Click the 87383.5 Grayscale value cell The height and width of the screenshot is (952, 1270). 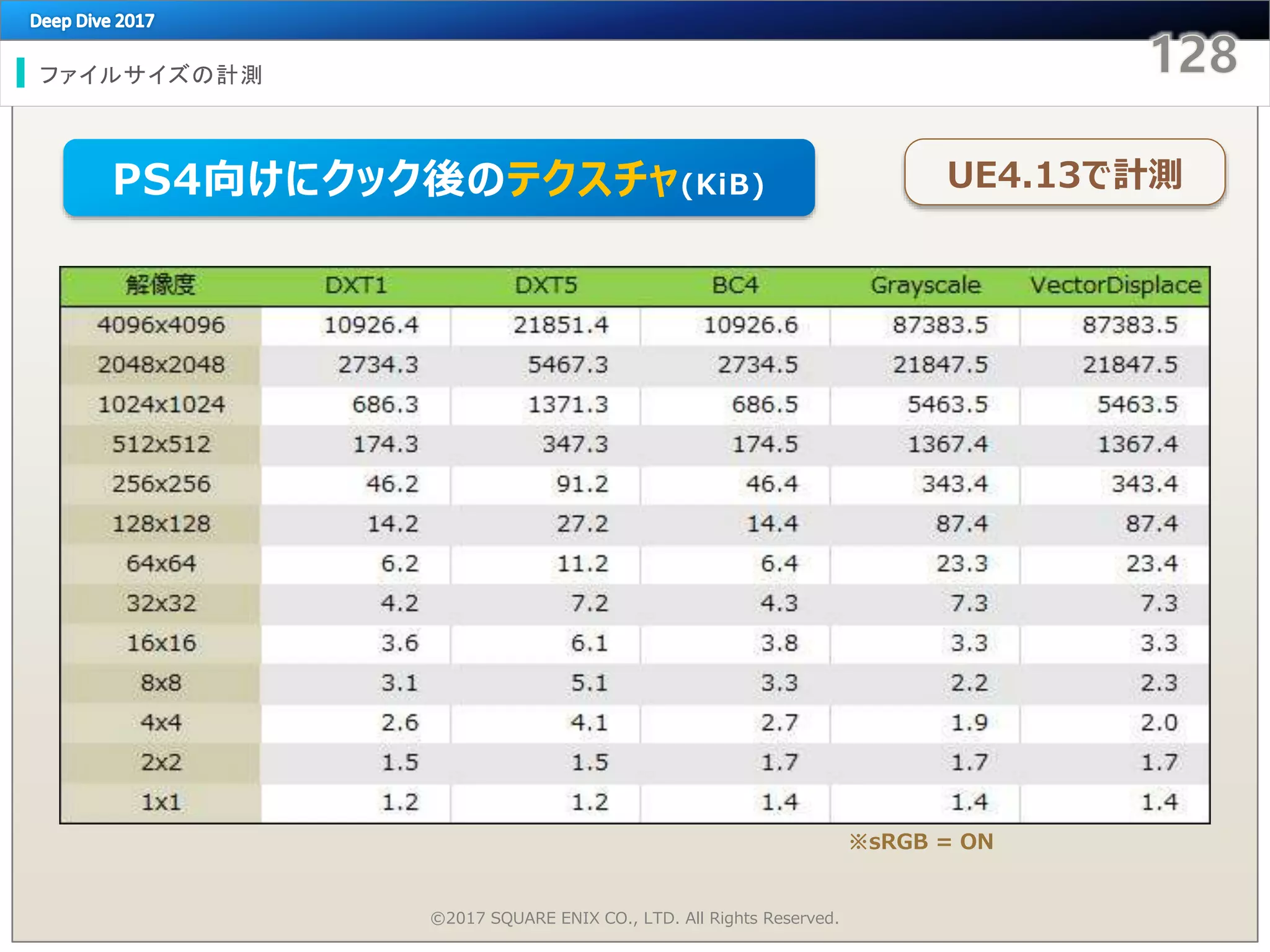click(939, 325)
